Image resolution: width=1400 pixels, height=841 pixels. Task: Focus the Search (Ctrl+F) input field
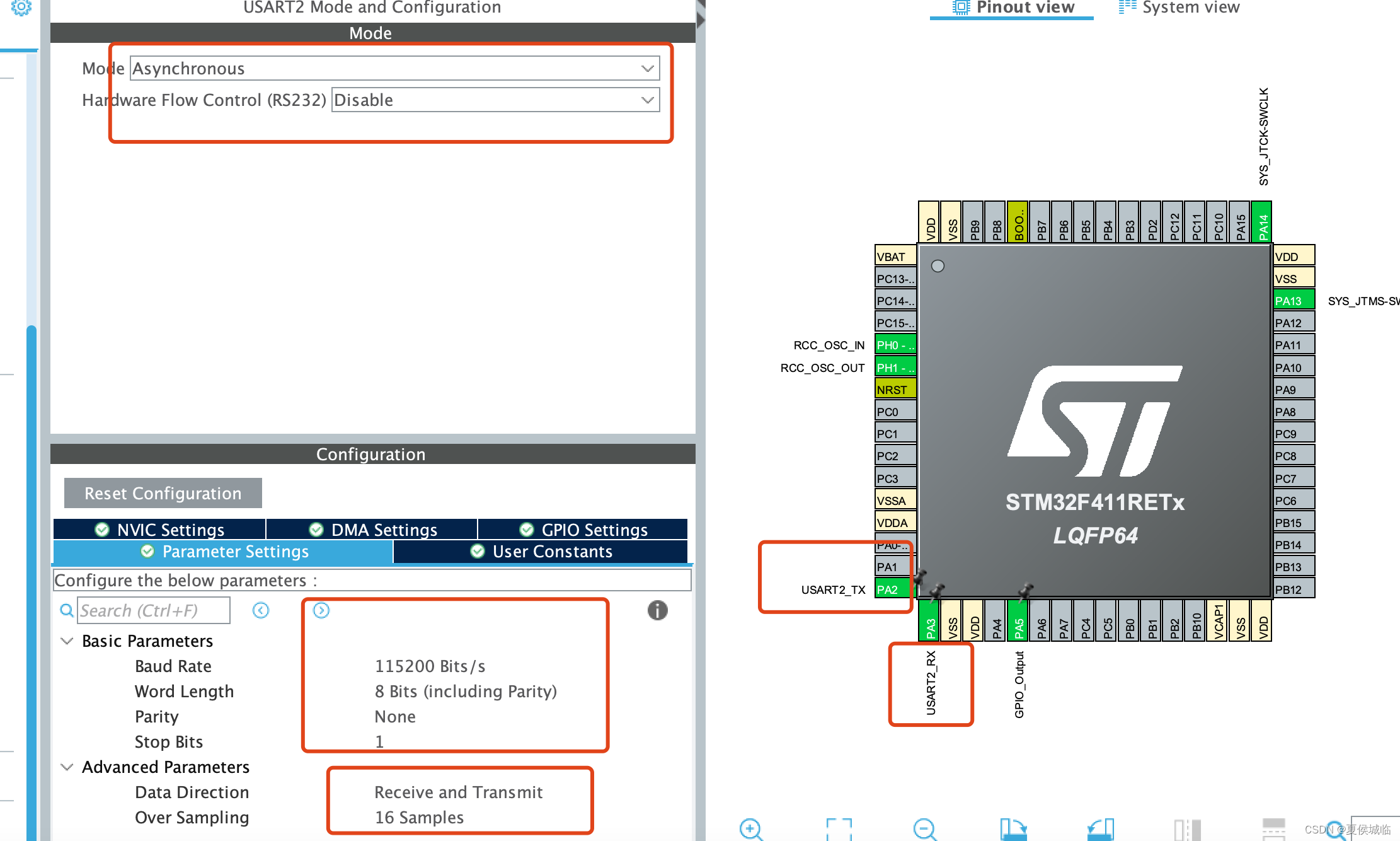click(x=153, y=610)
